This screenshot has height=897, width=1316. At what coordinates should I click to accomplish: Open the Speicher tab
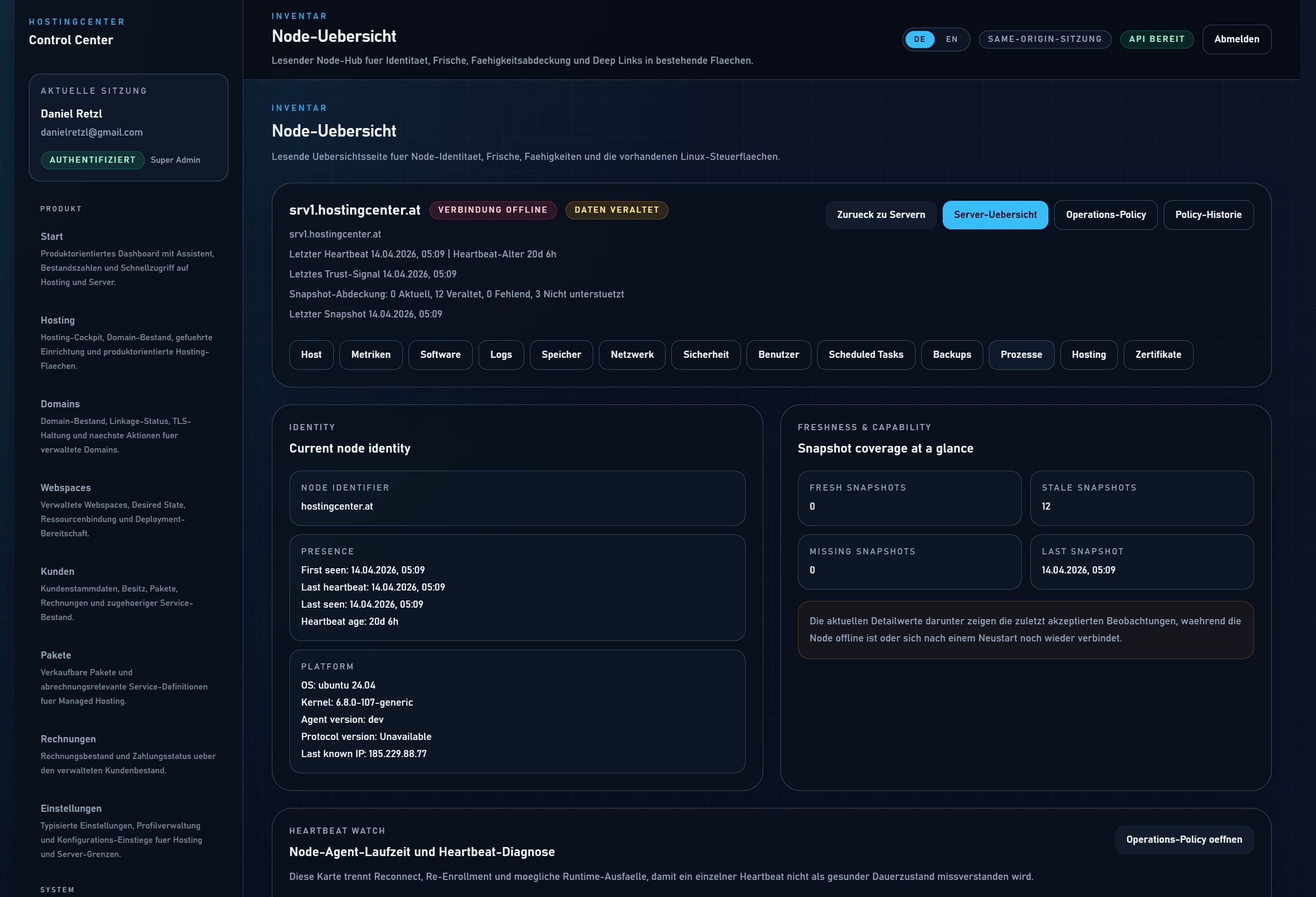pos(561,354)
